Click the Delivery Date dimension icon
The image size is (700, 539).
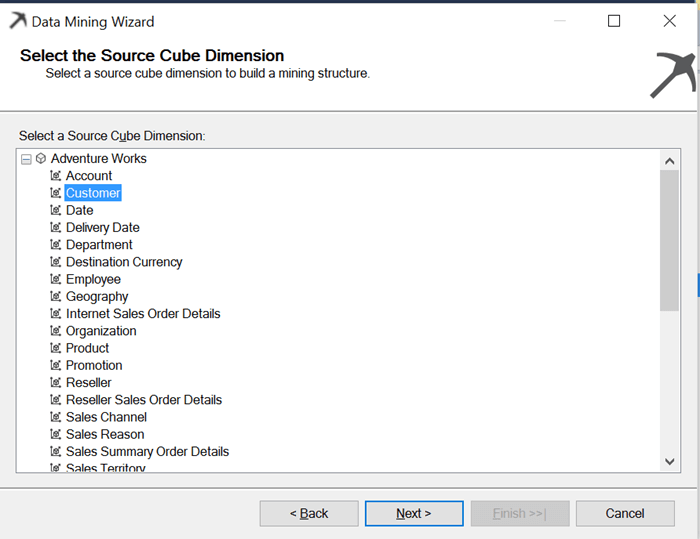pos(55,227)
